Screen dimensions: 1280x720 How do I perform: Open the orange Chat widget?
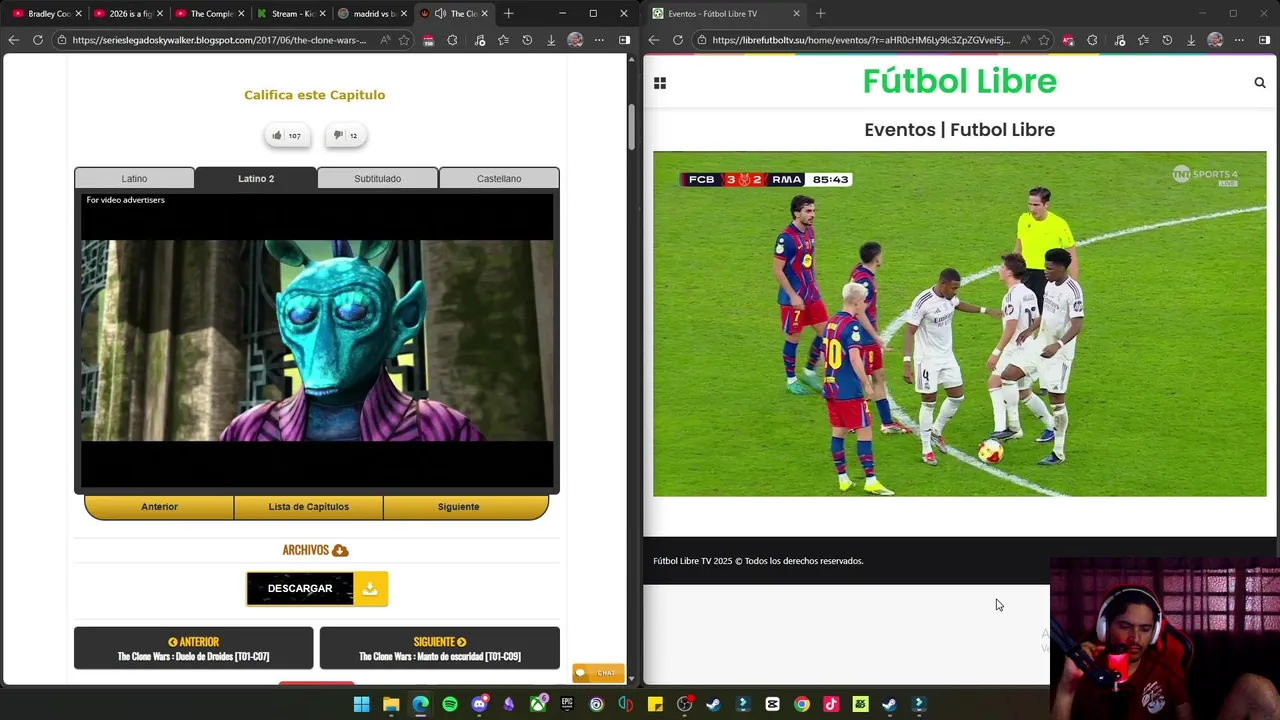(598, 673)
